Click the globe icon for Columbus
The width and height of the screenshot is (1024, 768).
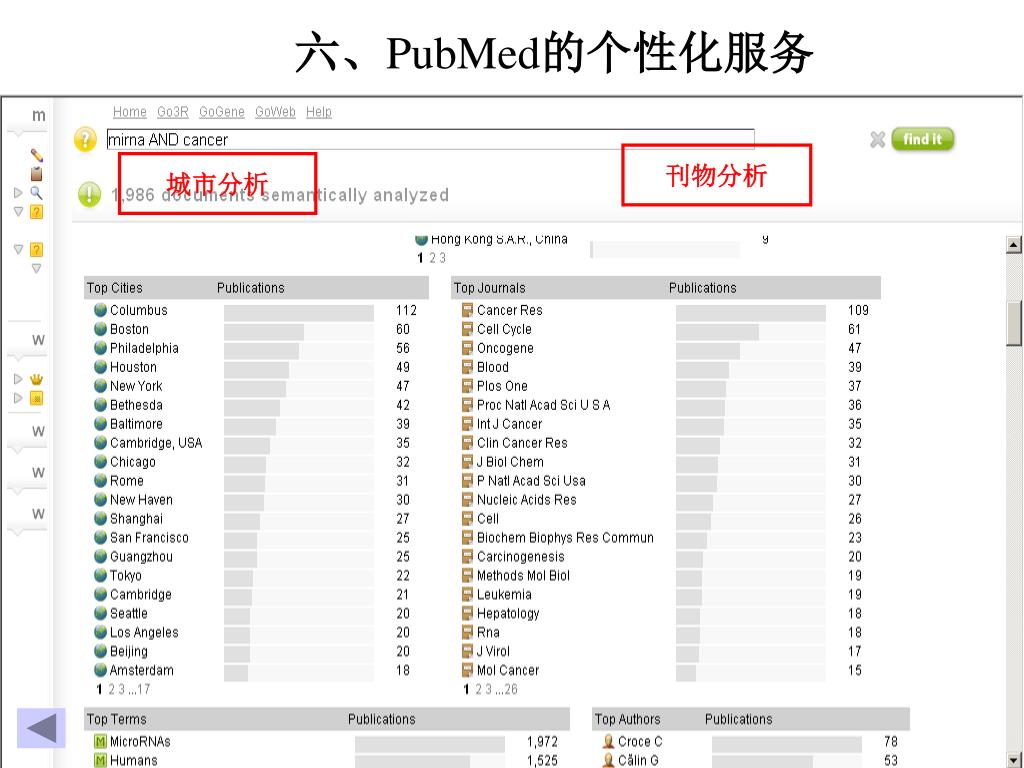[x=100, y=310]
